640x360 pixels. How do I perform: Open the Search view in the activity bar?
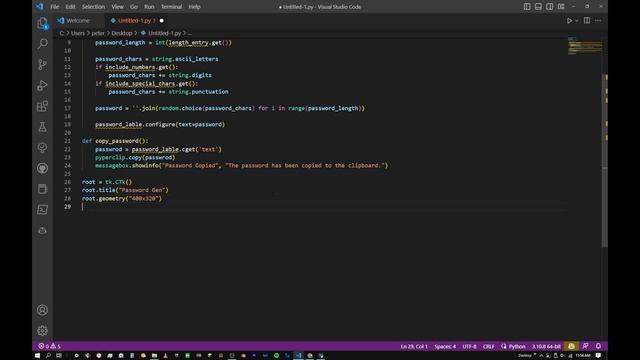click(x=42, y=44)
